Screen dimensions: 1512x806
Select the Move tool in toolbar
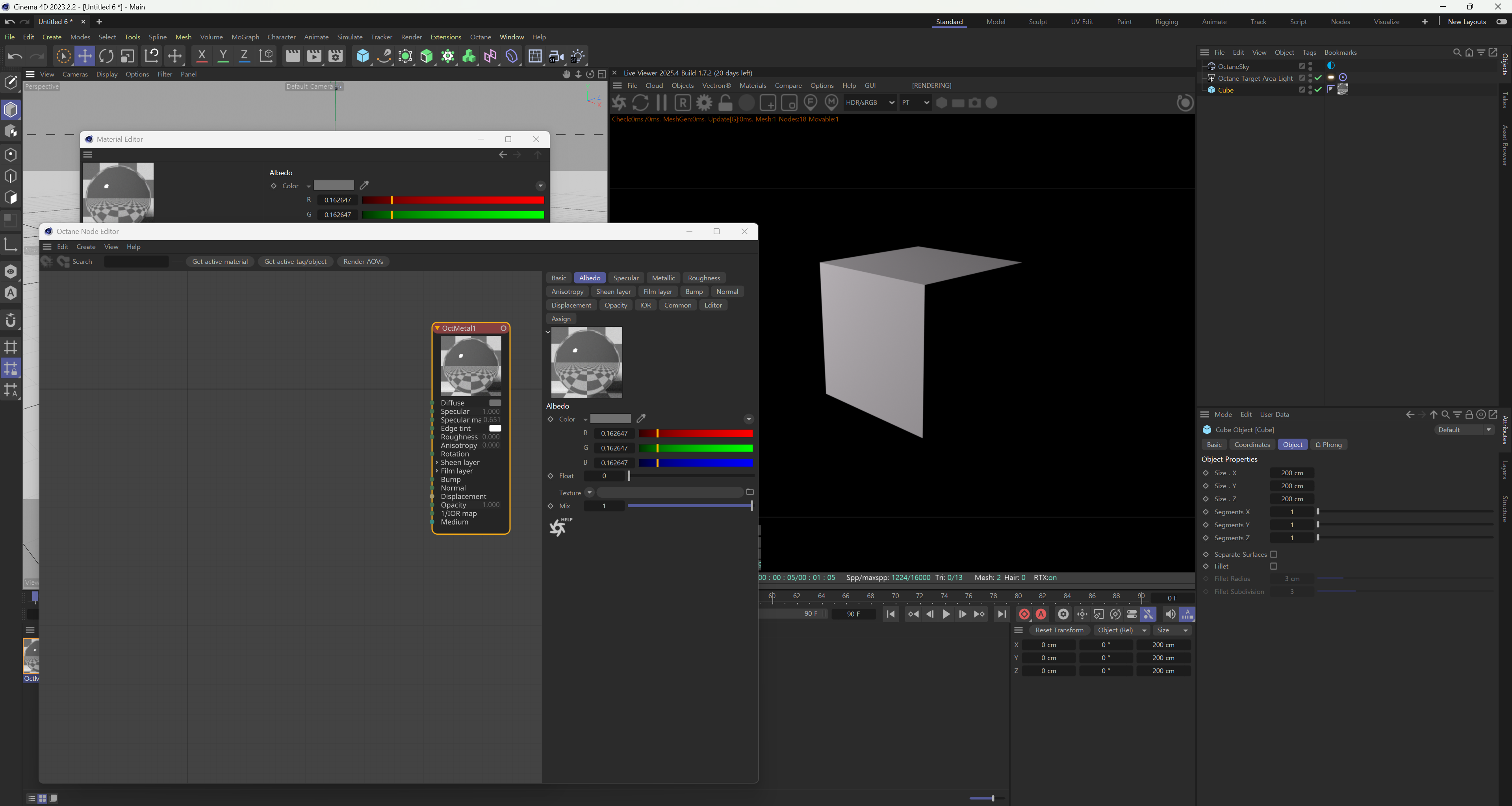85,56
